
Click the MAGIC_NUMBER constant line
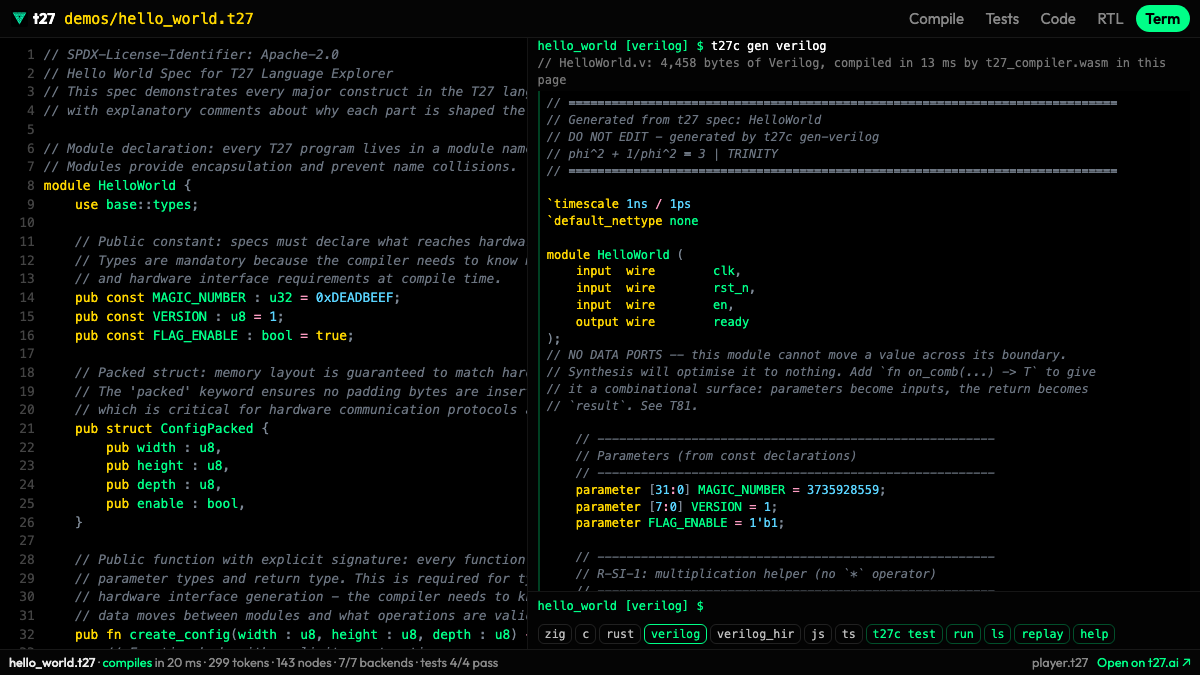(237, 298)
